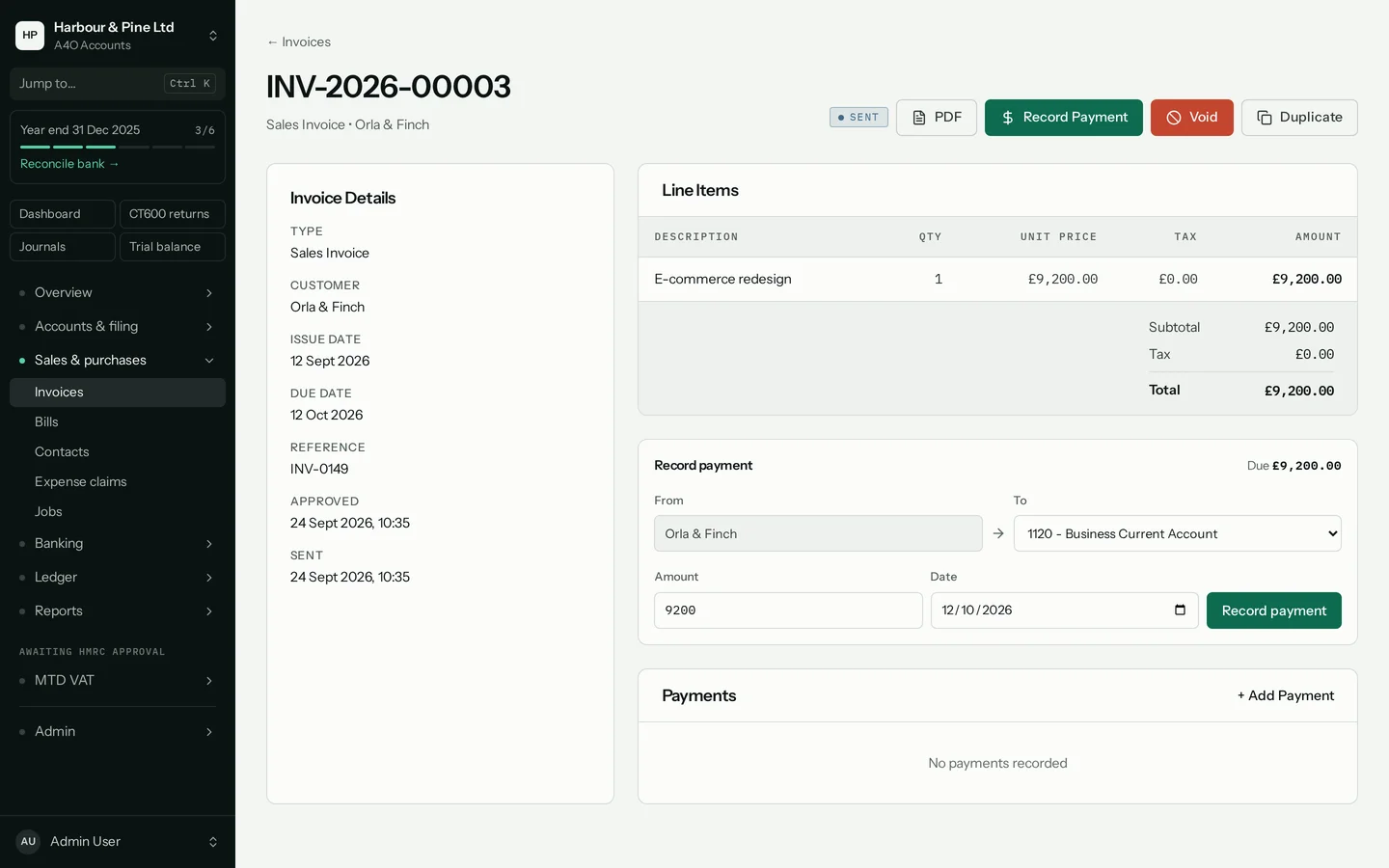Open the Trial balance shortcut
The width and height of the screenshot is (1389, 868).
point(173,247)
